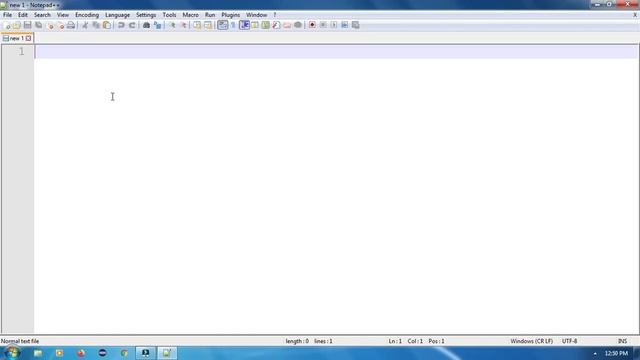Zoom out toolbar icon
The height and width of the screenshot is (360, 640).
coord(183,25)
